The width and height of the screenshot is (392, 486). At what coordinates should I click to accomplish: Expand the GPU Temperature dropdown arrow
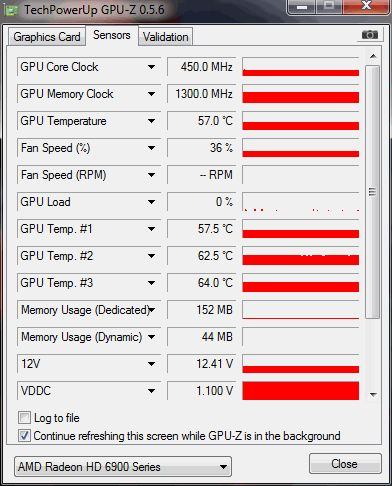(x=151, y=121)
